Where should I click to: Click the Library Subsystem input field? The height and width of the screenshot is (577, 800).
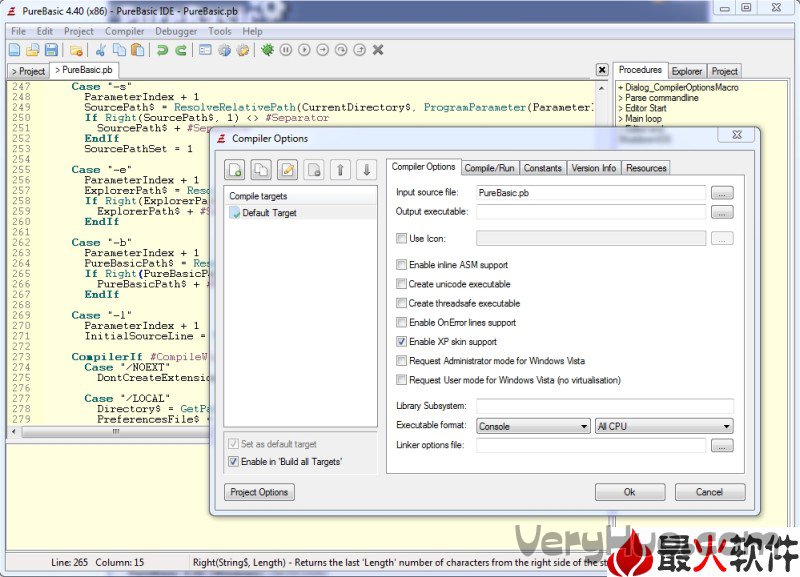(605, 406)
